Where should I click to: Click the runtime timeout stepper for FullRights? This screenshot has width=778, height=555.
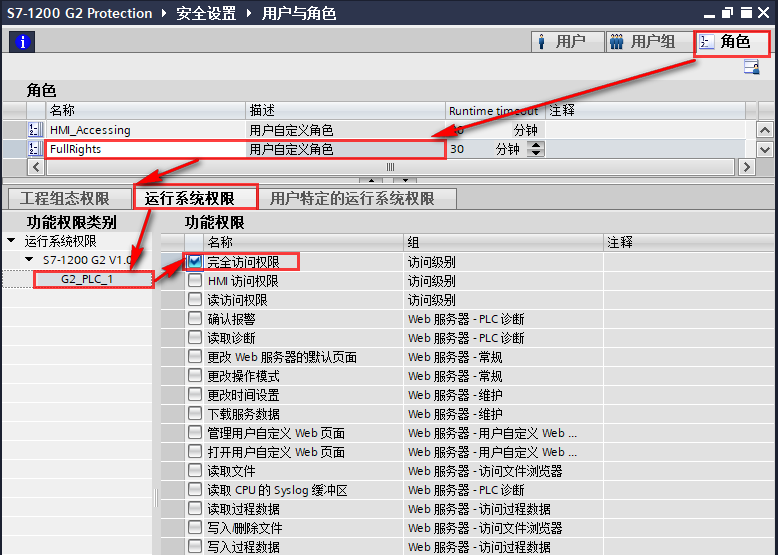tap(535, 149)
